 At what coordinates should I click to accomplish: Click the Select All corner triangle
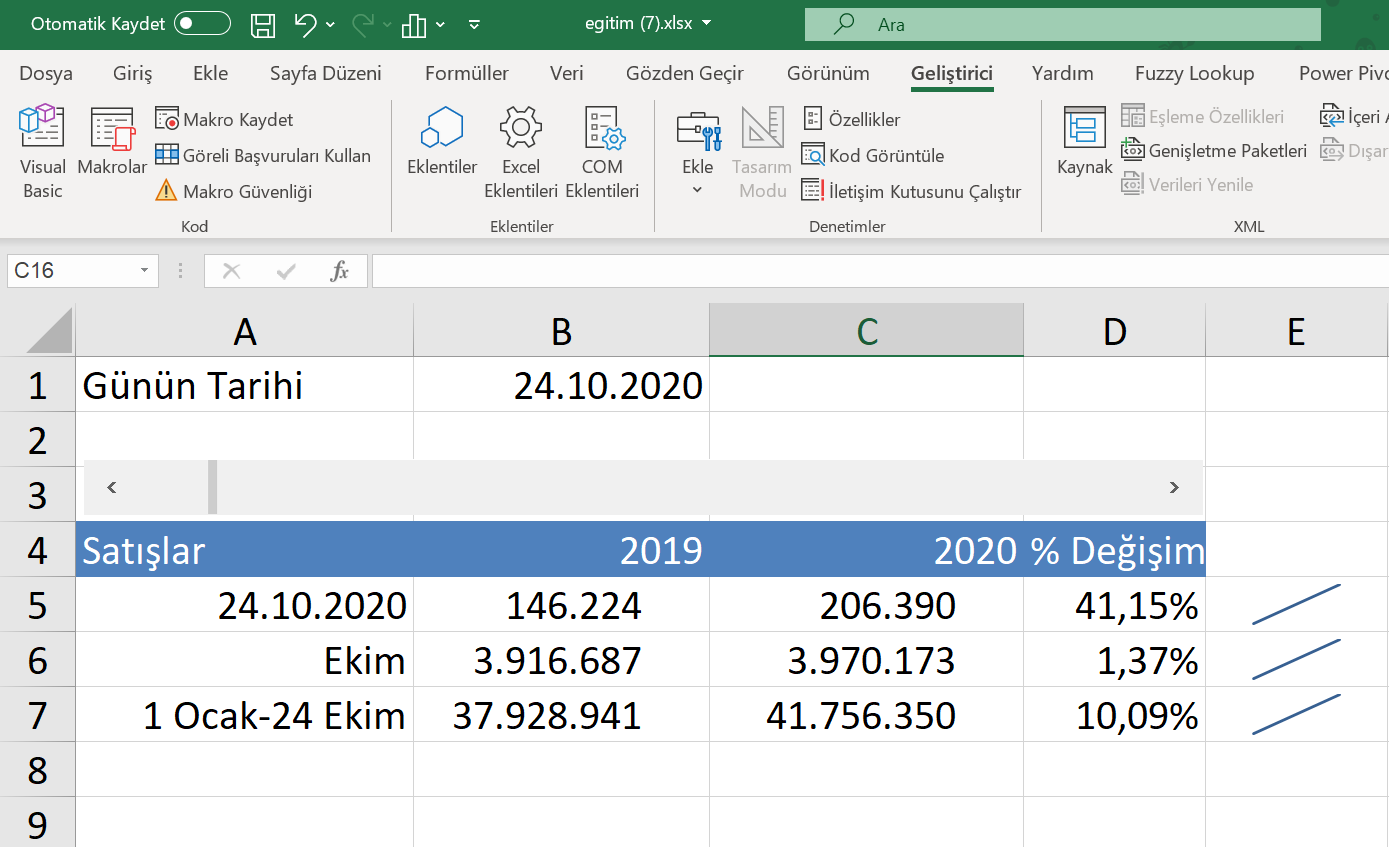(50, 331)
